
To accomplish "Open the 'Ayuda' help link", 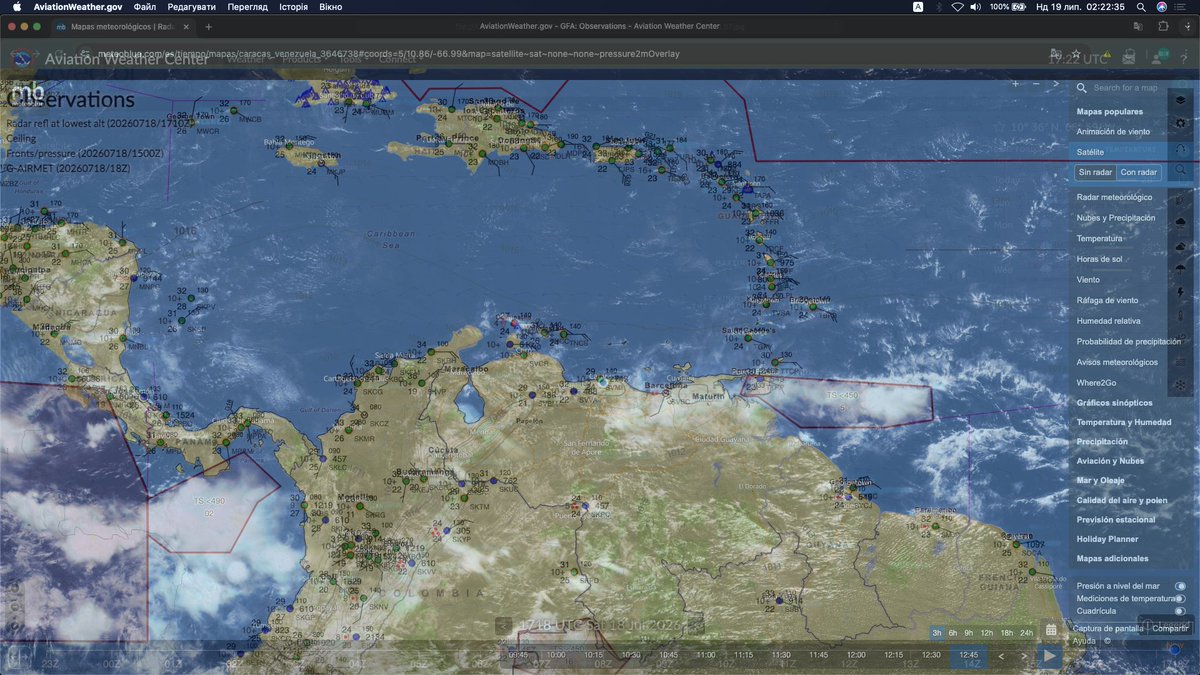I will tap(1084, 640).
